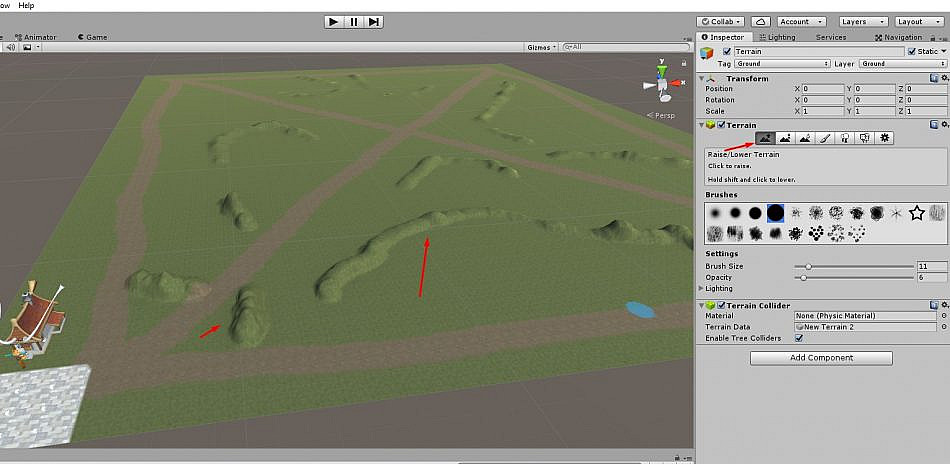
Task: Click the Play button
Action: tap(334, 22)
